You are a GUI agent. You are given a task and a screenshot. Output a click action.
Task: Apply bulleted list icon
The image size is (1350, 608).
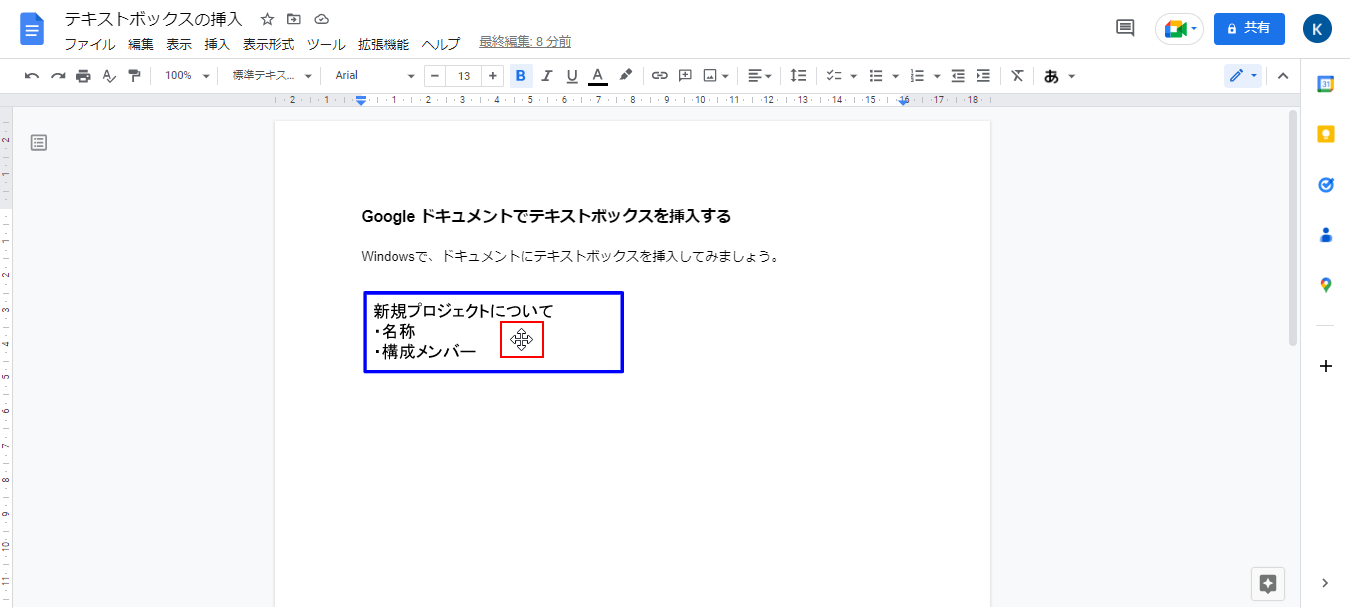pos(876,76)
